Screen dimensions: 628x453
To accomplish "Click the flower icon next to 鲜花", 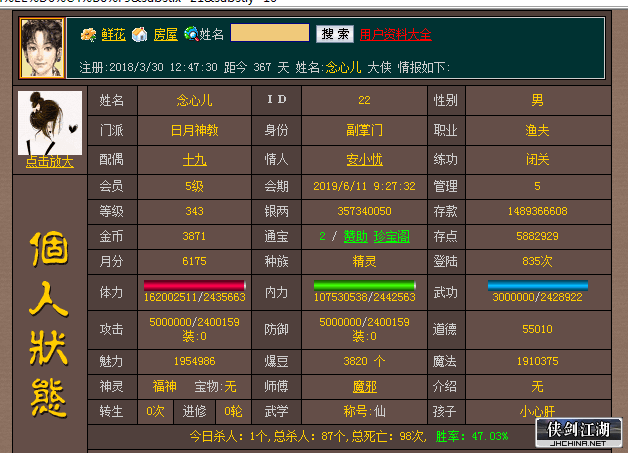I will (x=89, y=34).
